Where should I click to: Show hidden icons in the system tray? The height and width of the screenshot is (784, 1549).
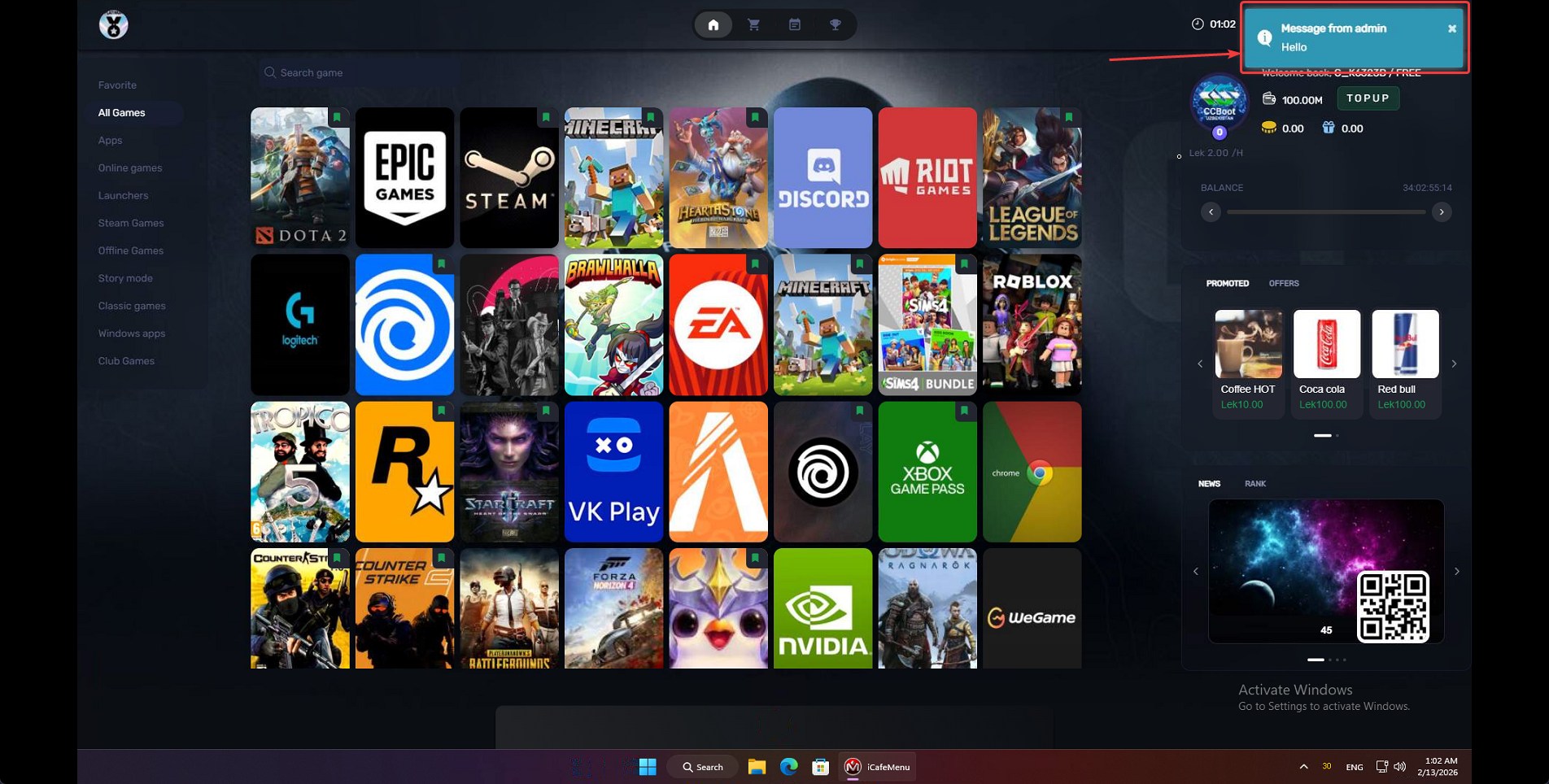(1303, 767)
